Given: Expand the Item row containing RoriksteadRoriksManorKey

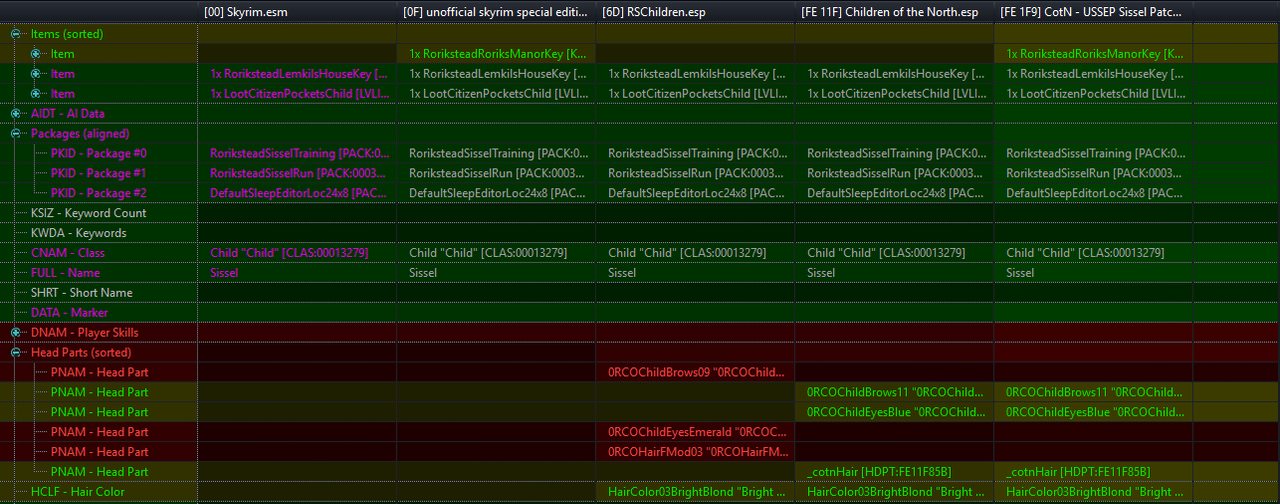Looking at the screenshot, I should tap(36, 54).
